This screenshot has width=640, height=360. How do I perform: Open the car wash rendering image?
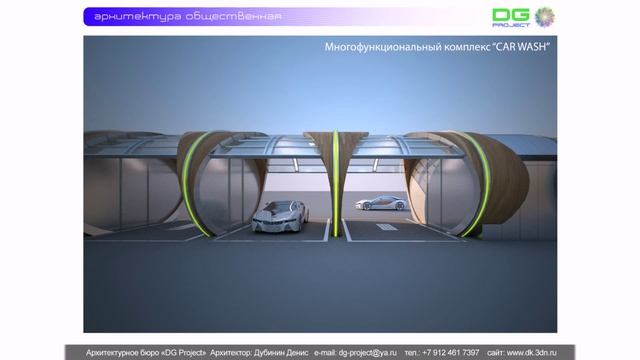point(320,184)
